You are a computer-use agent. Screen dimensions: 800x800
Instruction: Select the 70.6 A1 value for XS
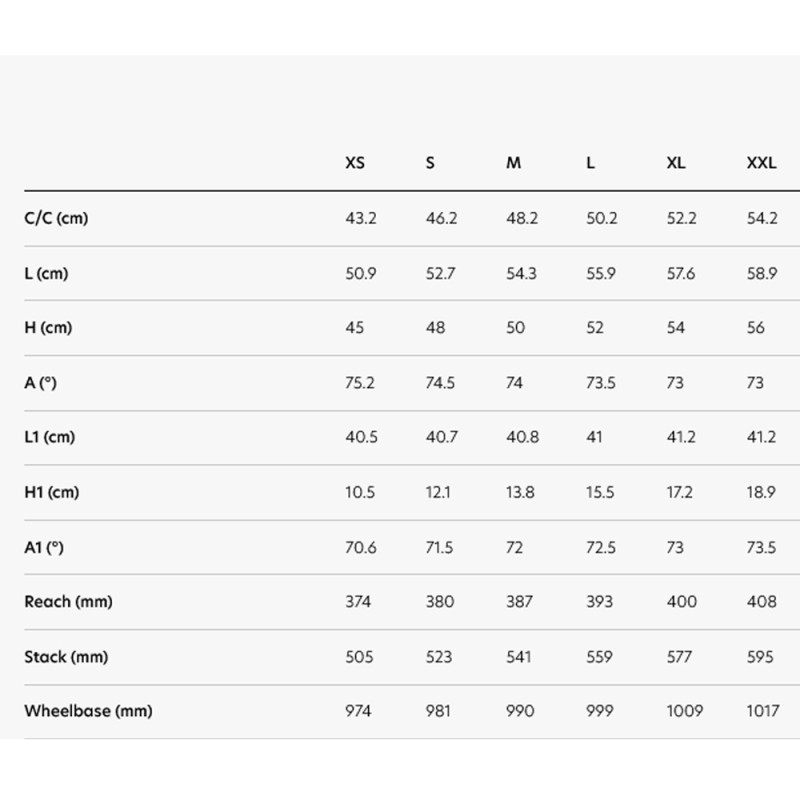click(360, 547)
